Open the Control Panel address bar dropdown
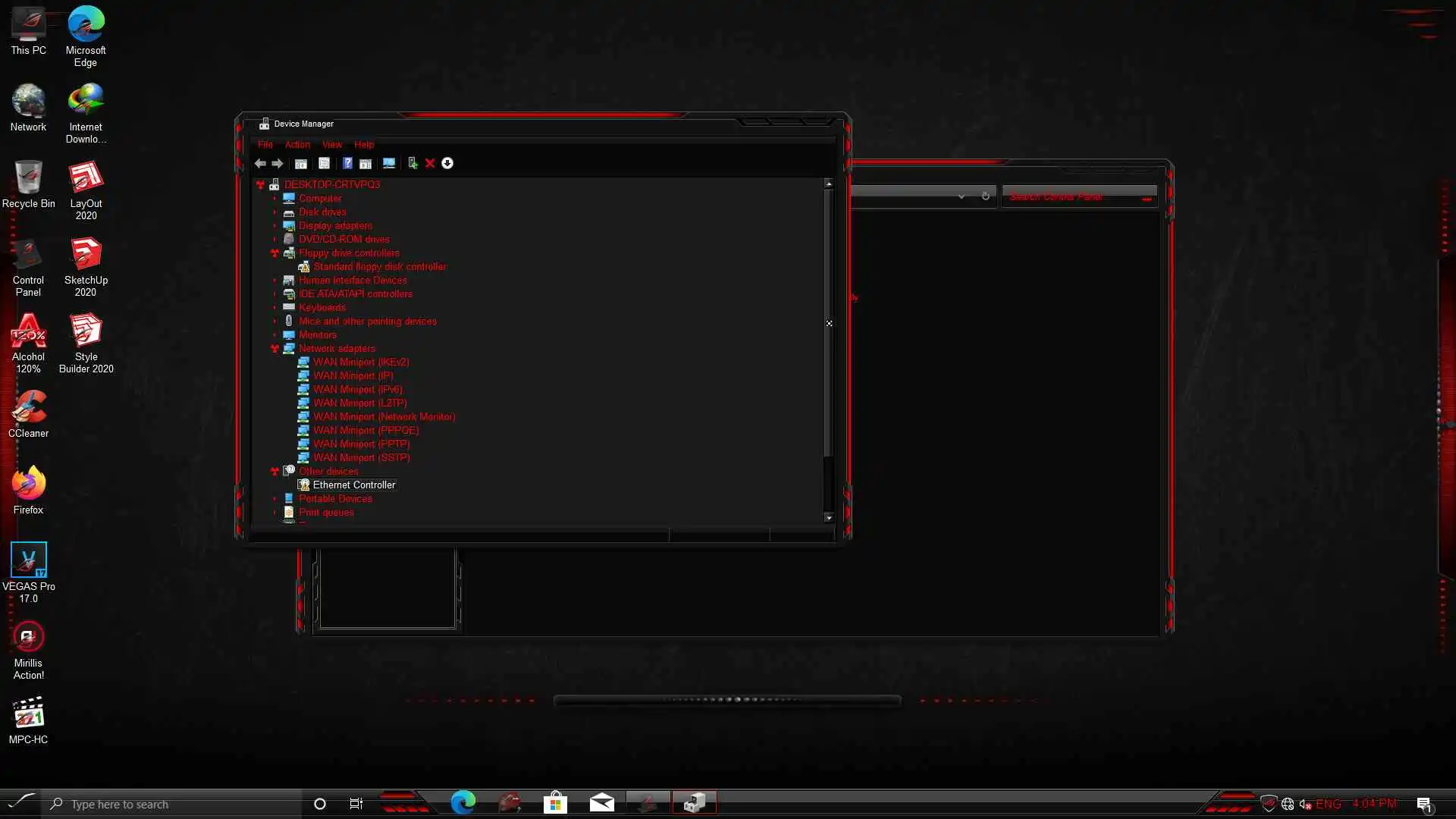This screenshot has width=1456, height=819. coord(961,196)
